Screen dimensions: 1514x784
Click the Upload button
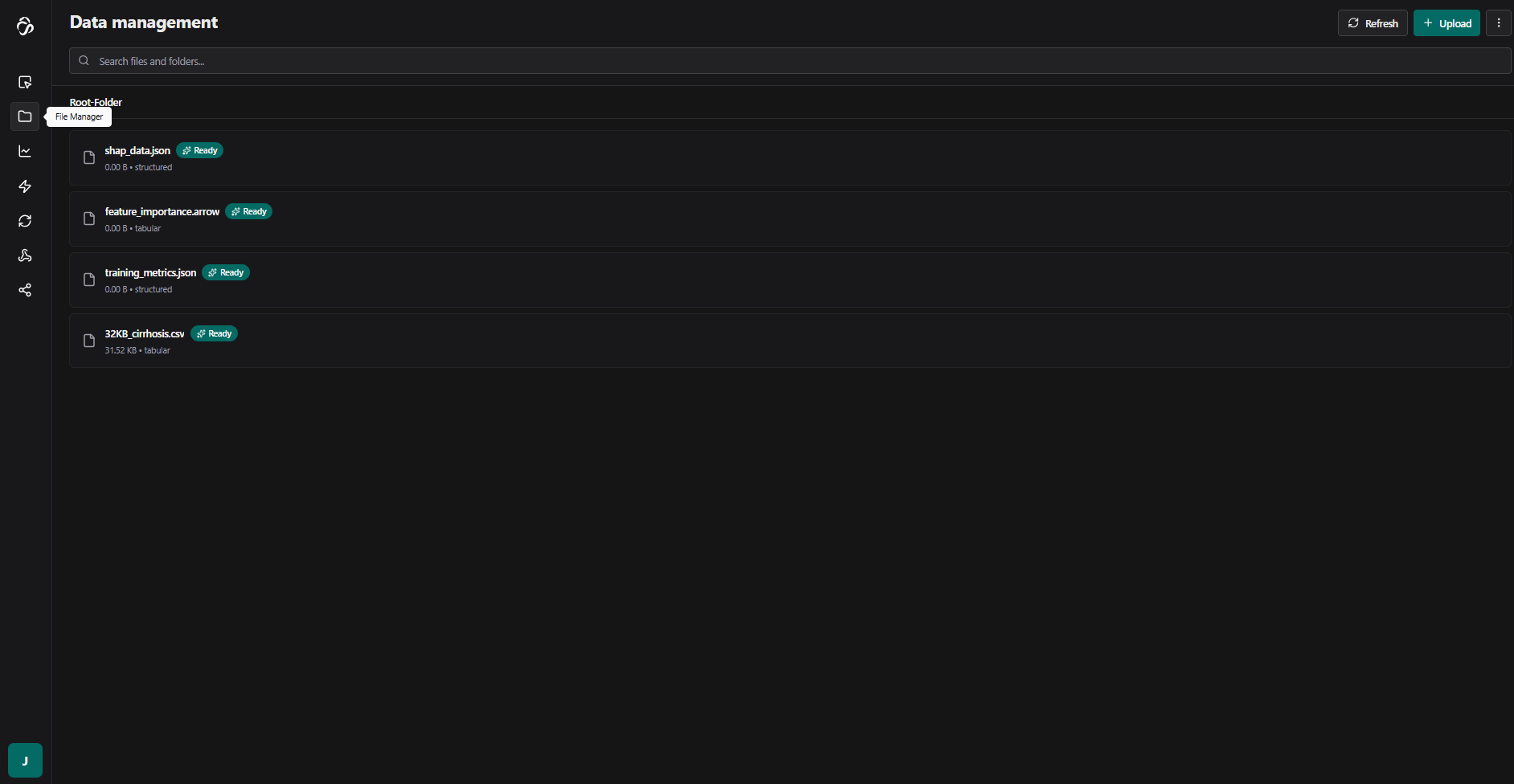(1446, 23)
